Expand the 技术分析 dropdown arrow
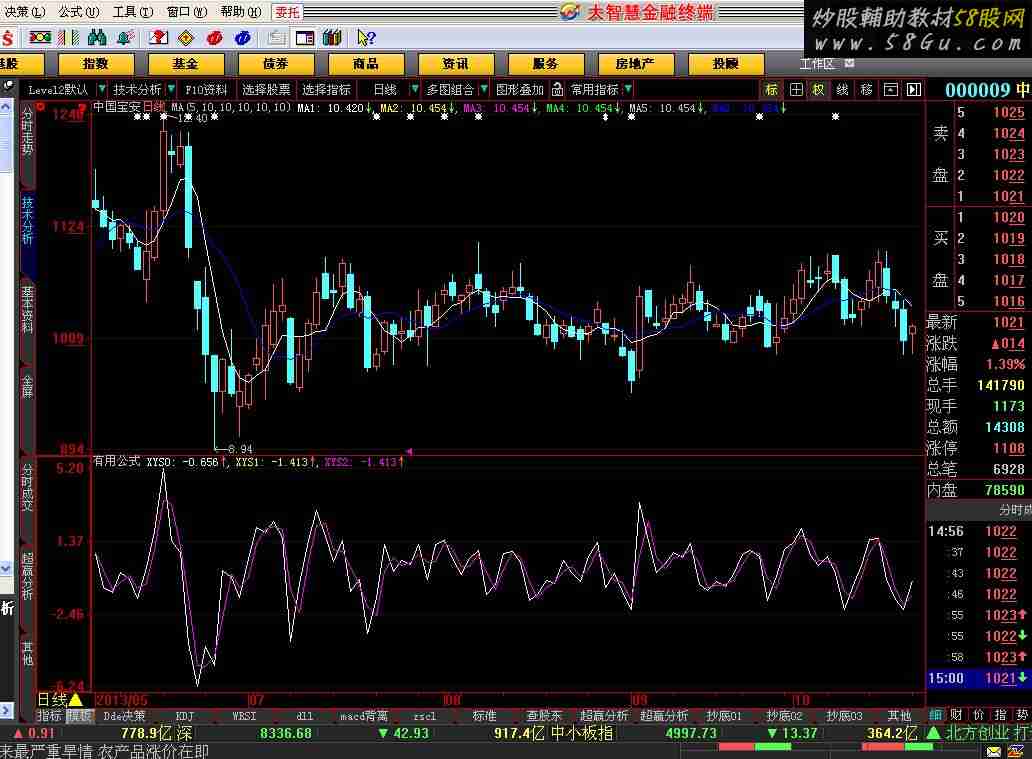Viewport: 1032px width, 759px height. [x=171, y=88]
